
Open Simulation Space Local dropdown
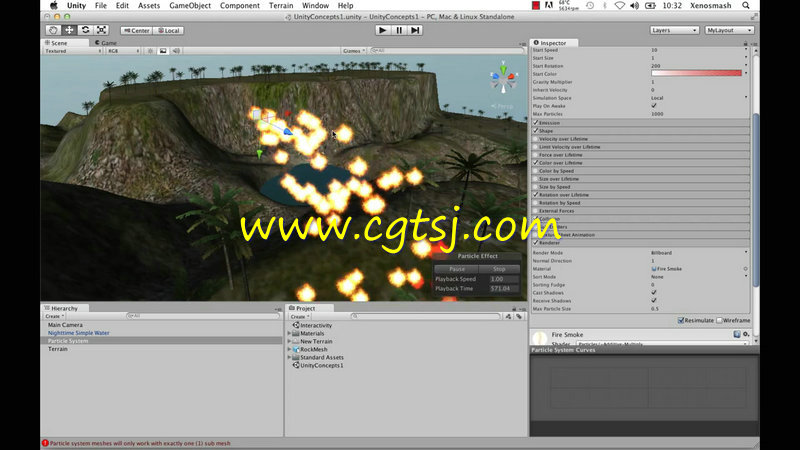tap(699, 97)
